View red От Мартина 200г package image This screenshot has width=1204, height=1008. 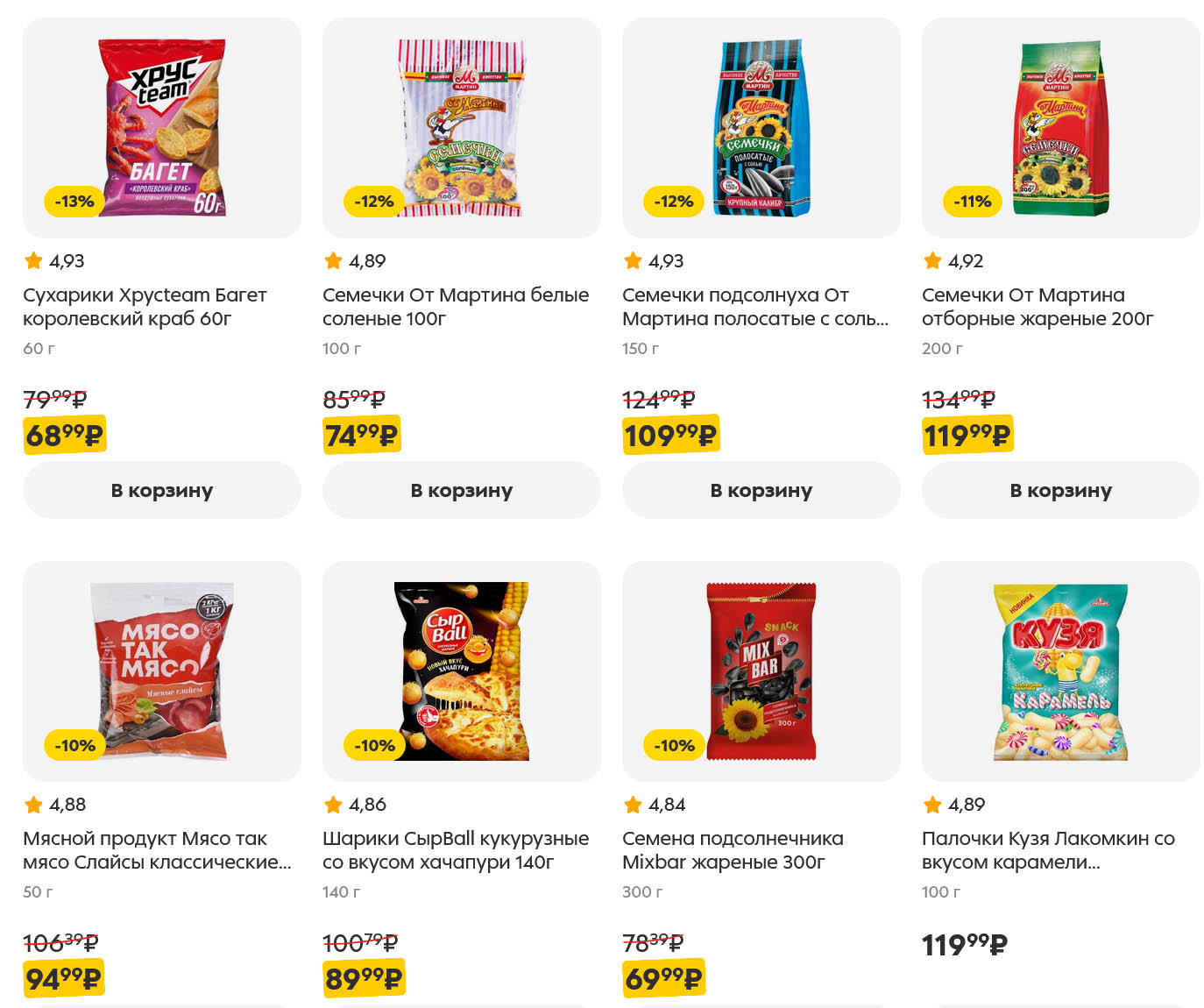[1061, 127]
